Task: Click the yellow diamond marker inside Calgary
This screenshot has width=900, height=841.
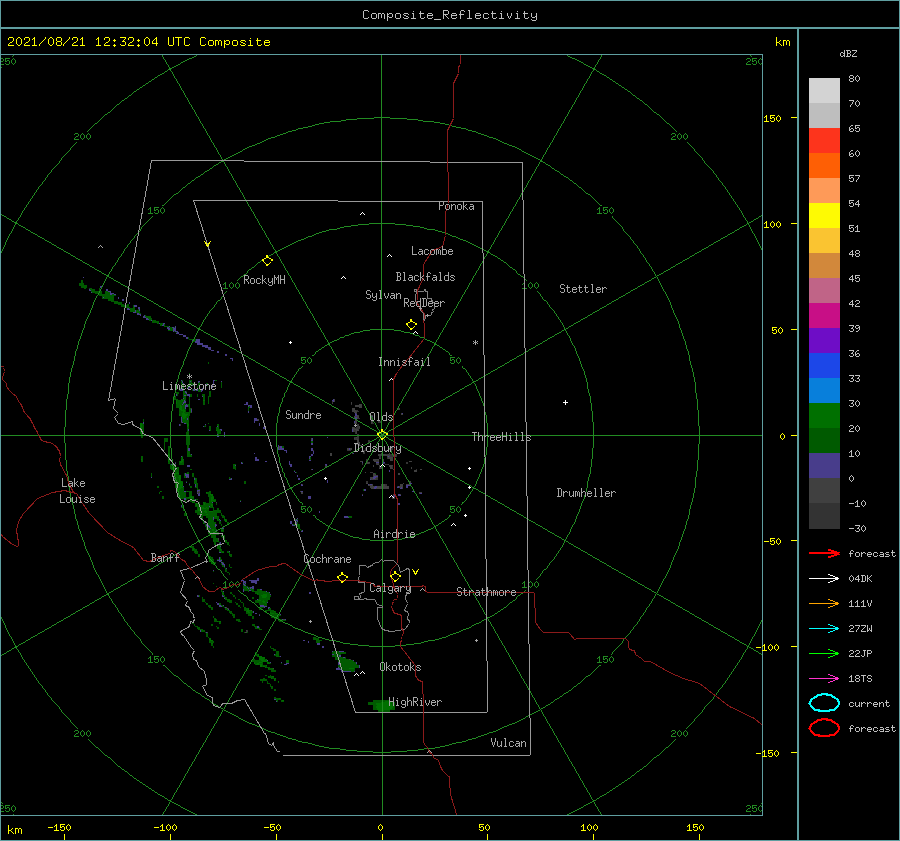Action: click(x=395, y=576)
